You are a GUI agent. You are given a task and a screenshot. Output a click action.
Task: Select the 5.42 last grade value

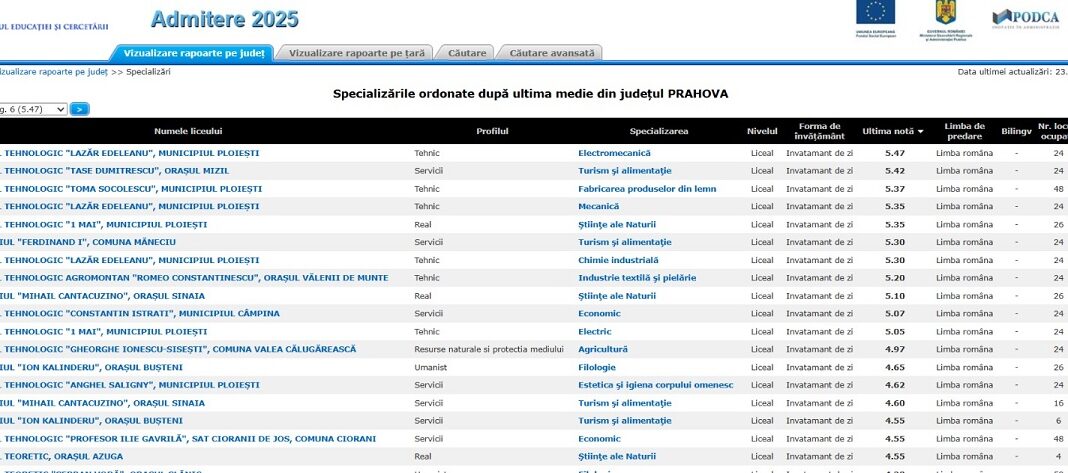(895, 171)
